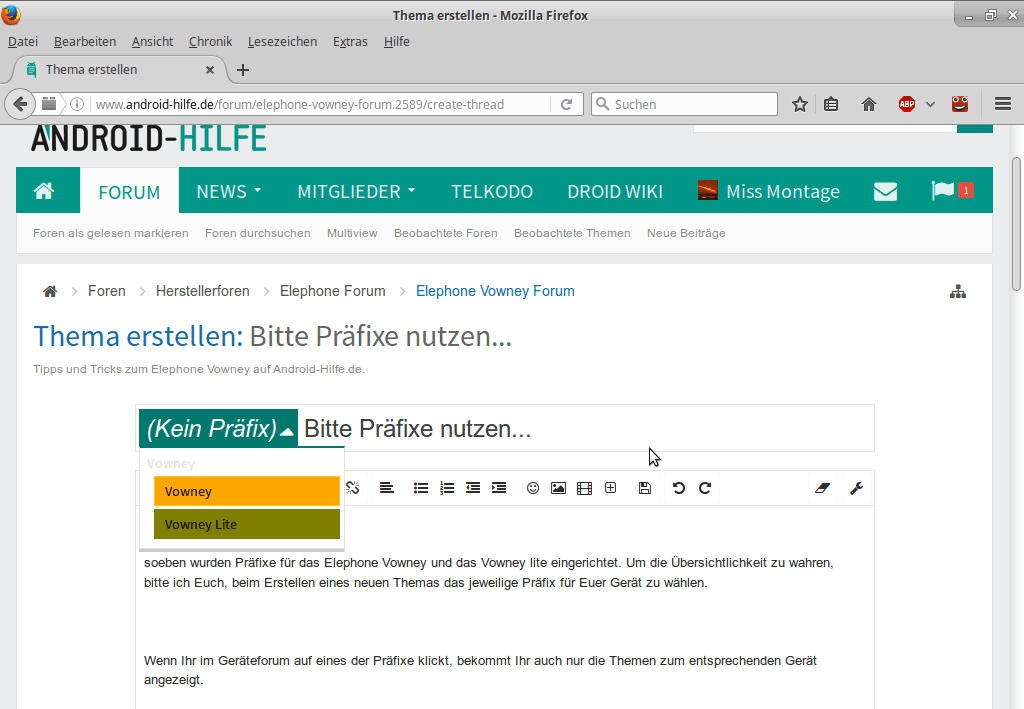Go to DROID WIKI in the navbar
Screen dimensions: 1024x709
pyautogui.click(x=615, y=191)
